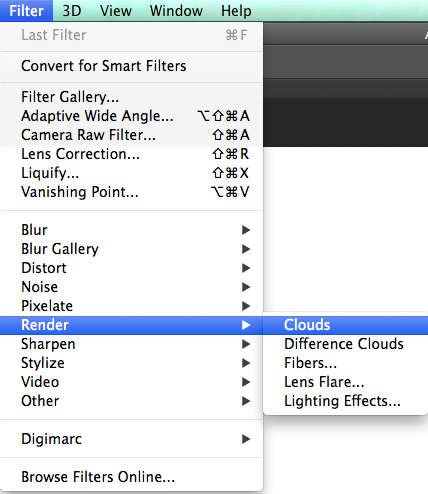The height and width of the screenshot is (494, 428).
Task: Apply the Clouds render filter
Action: pyautogui.click(x=345, y=325)
